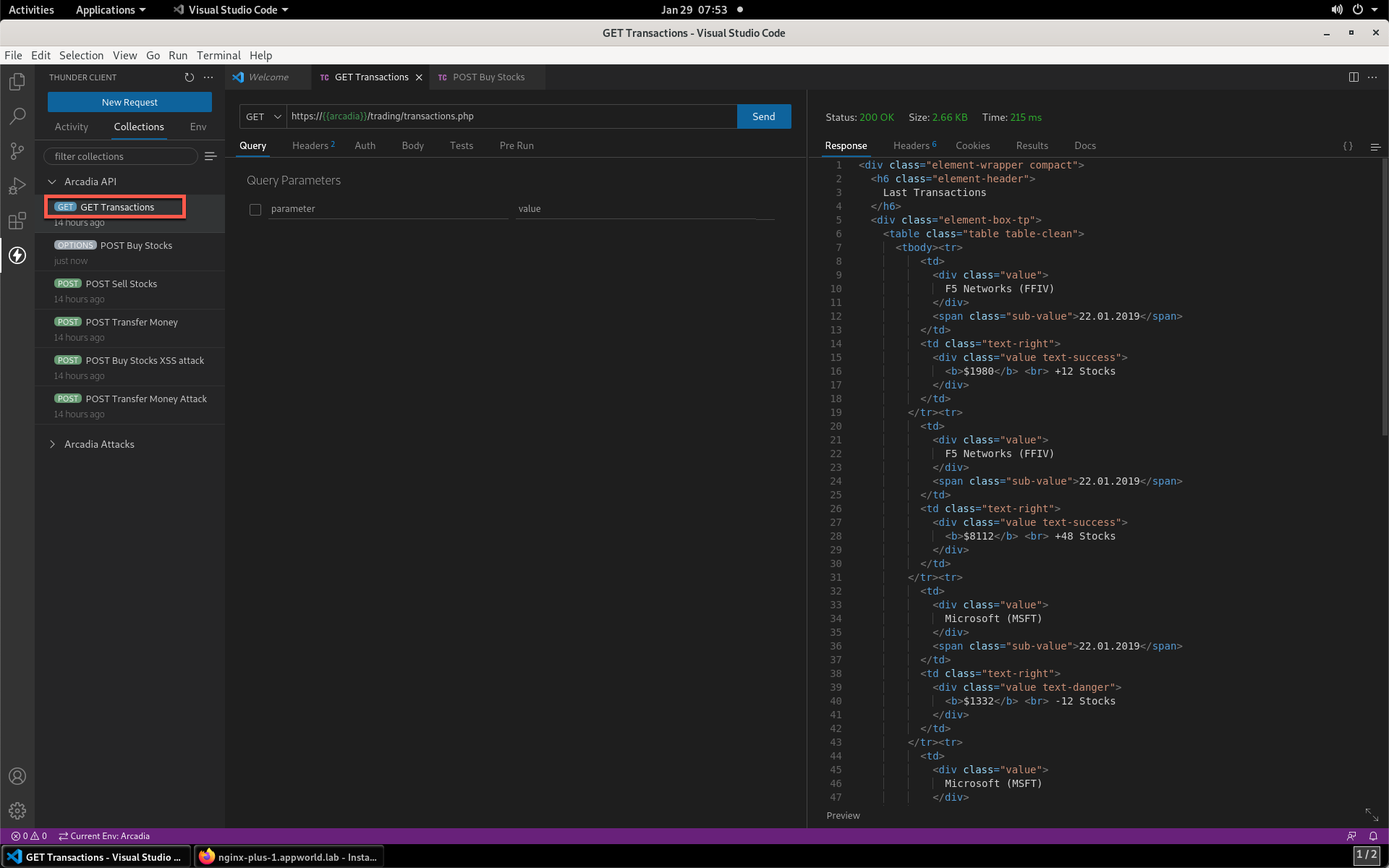Image resolution: width=1389 pixels, height=868 pixels.
Task: Select the POST Buy Stocks XSS attack request
Action: 130,367
